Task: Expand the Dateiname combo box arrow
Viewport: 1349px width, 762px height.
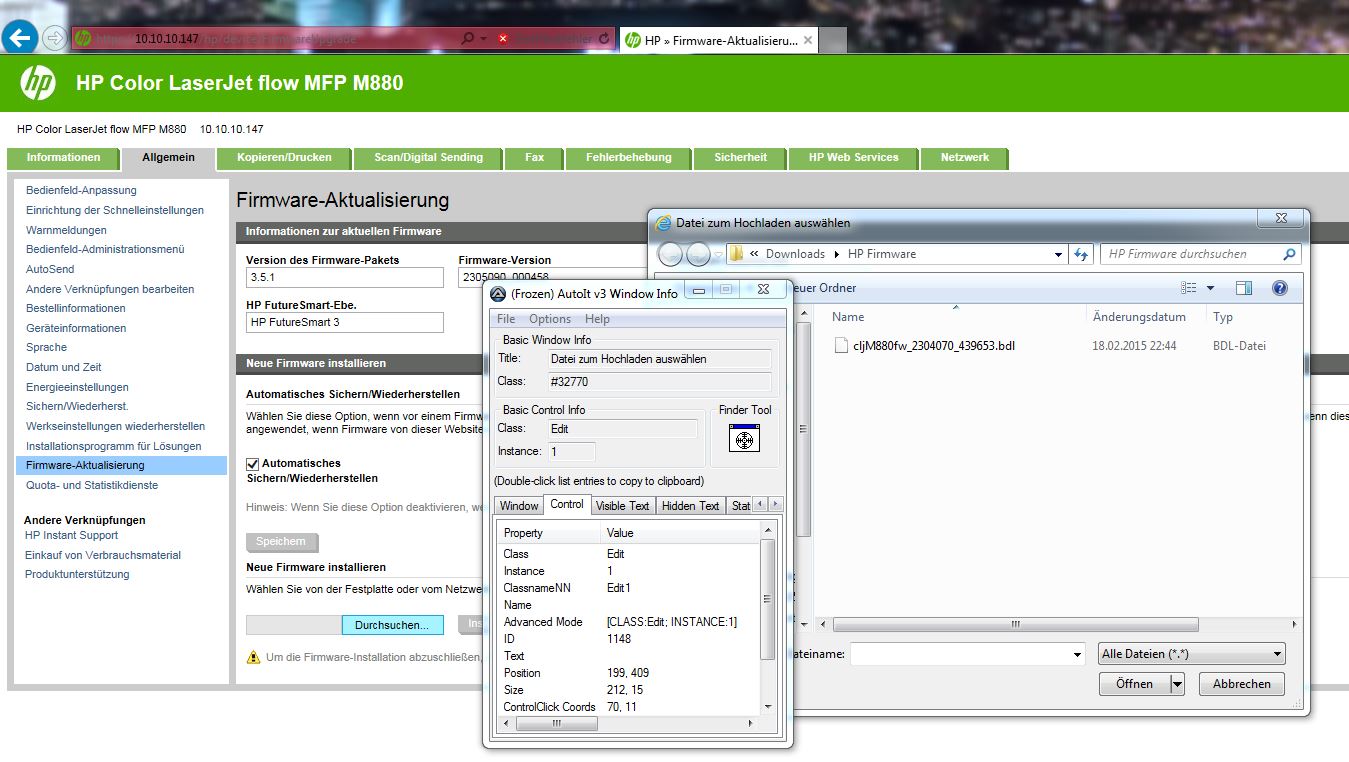Action: click(1077, 655)
